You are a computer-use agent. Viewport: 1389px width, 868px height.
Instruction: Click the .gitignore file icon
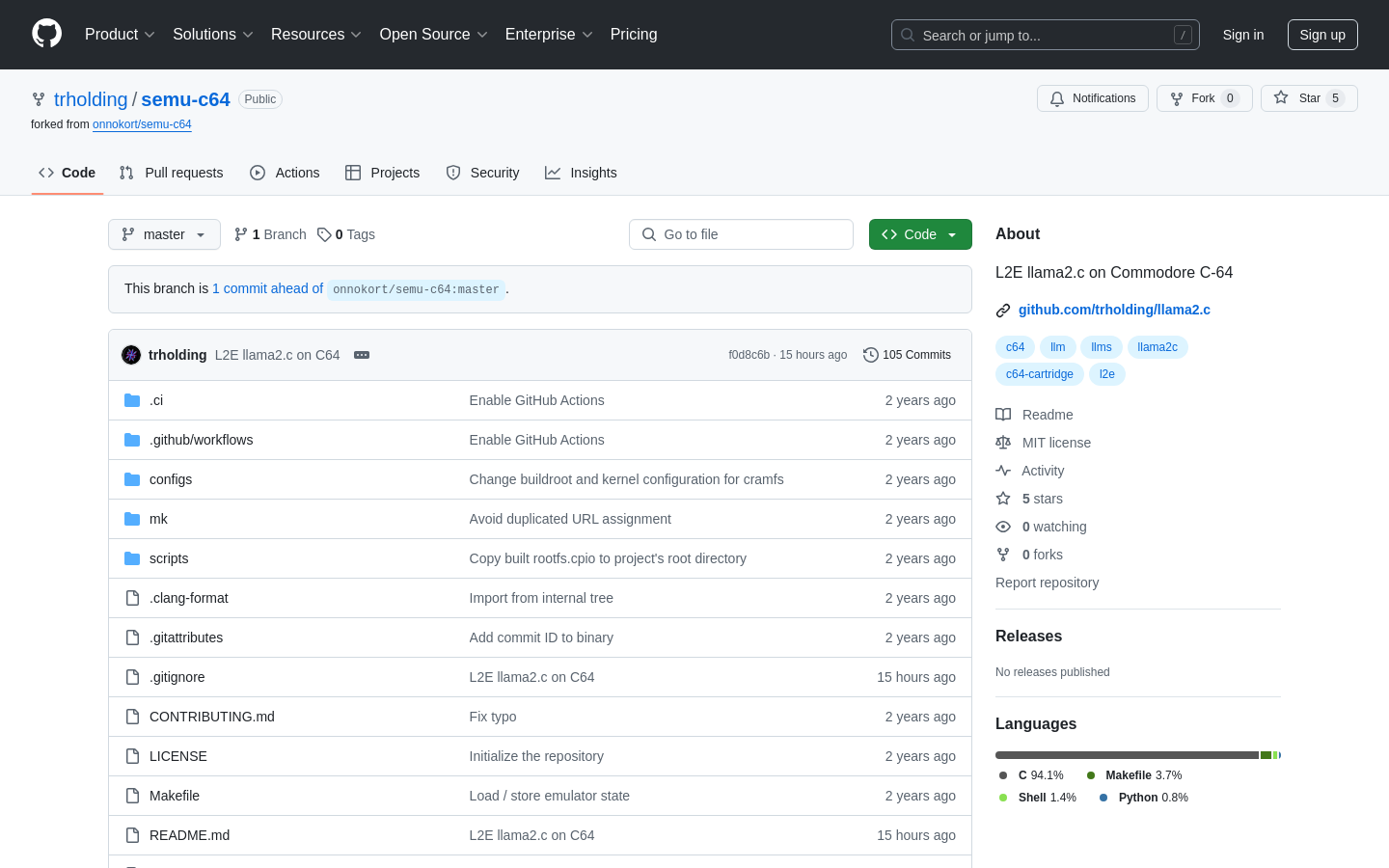[132, 677]
